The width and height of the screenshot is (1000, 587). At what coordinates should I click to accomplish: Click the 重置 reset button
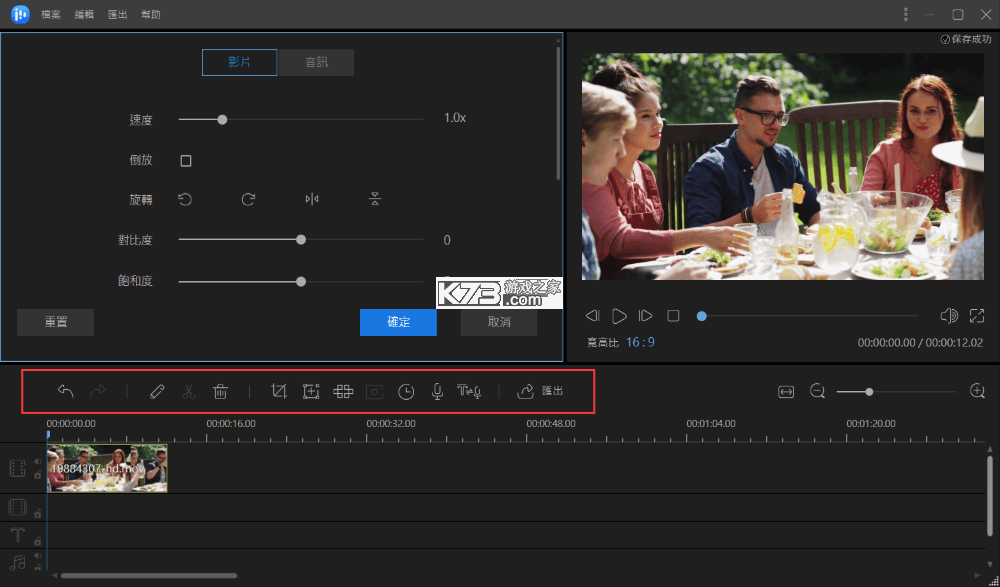(55, 322)
